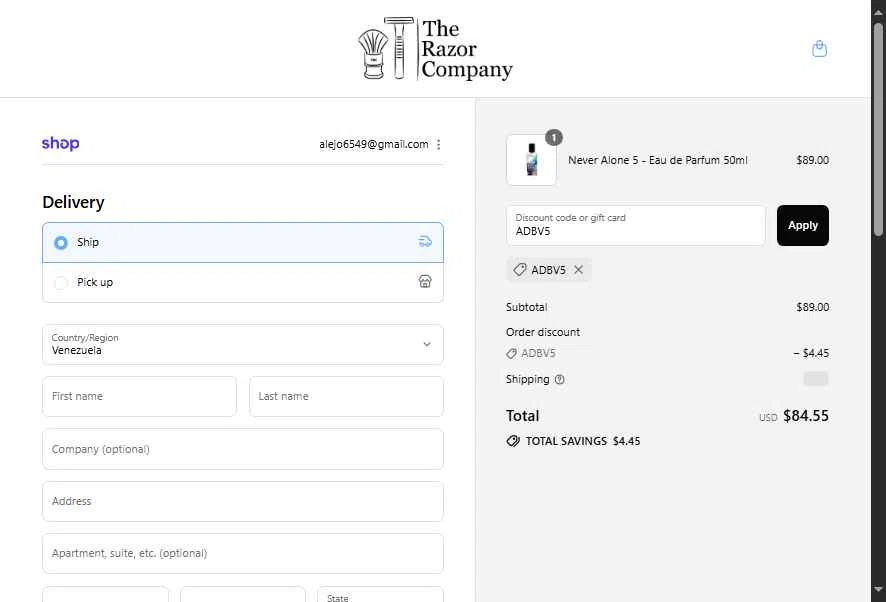
Task: Select the Pick up delivery option
Action: click(243, 282)
